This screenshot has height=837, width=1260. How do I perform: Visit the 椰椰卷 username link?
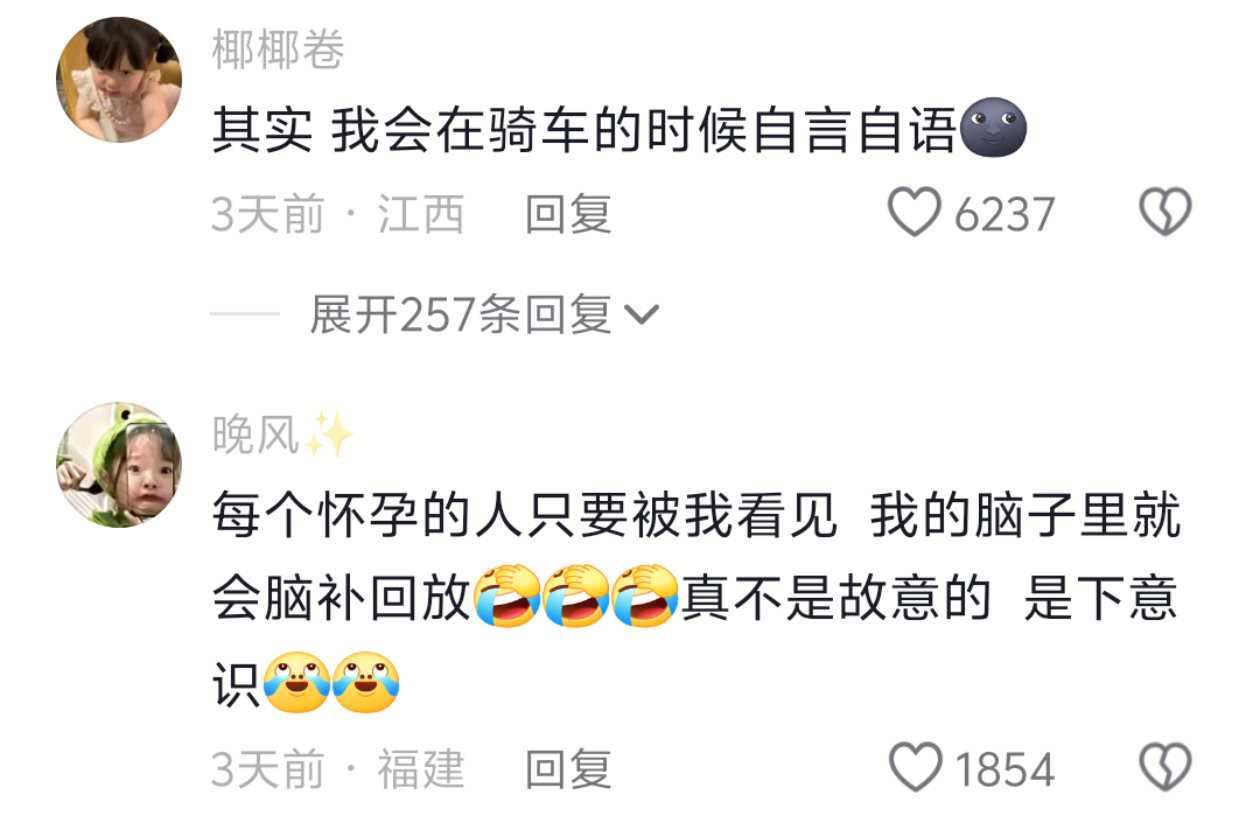278,49
